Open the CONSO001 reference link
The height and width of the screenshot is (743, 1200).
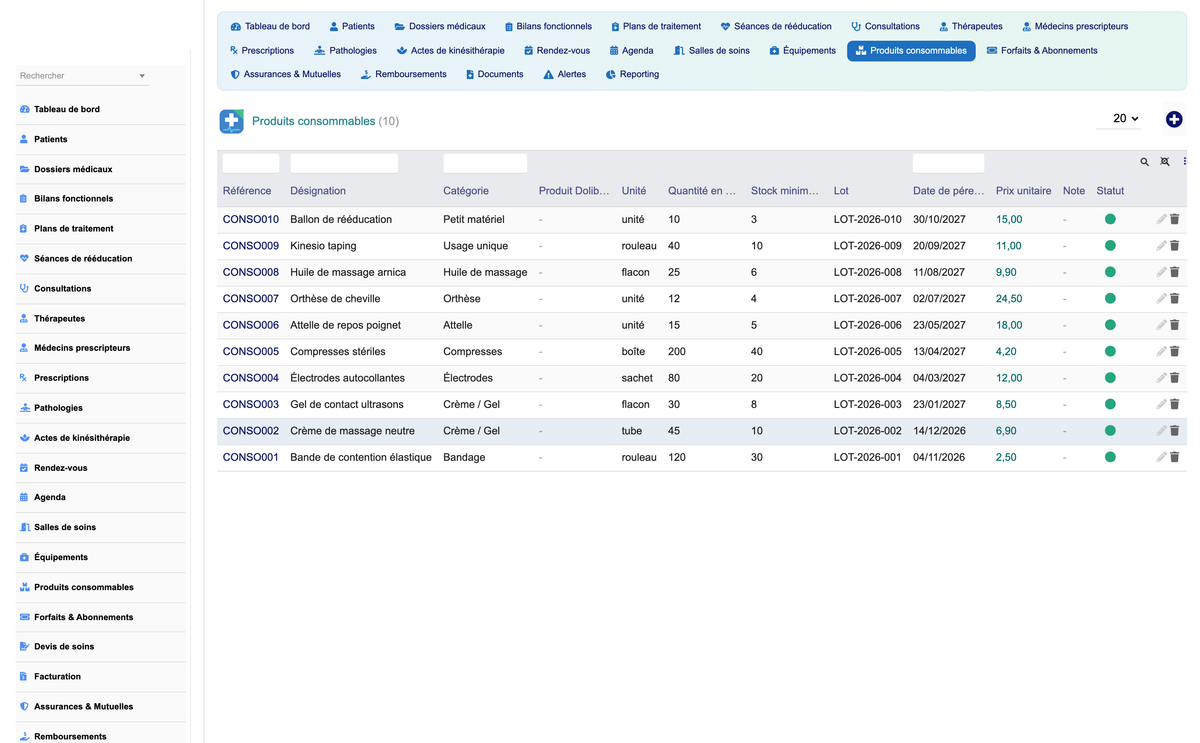point(251,458)
